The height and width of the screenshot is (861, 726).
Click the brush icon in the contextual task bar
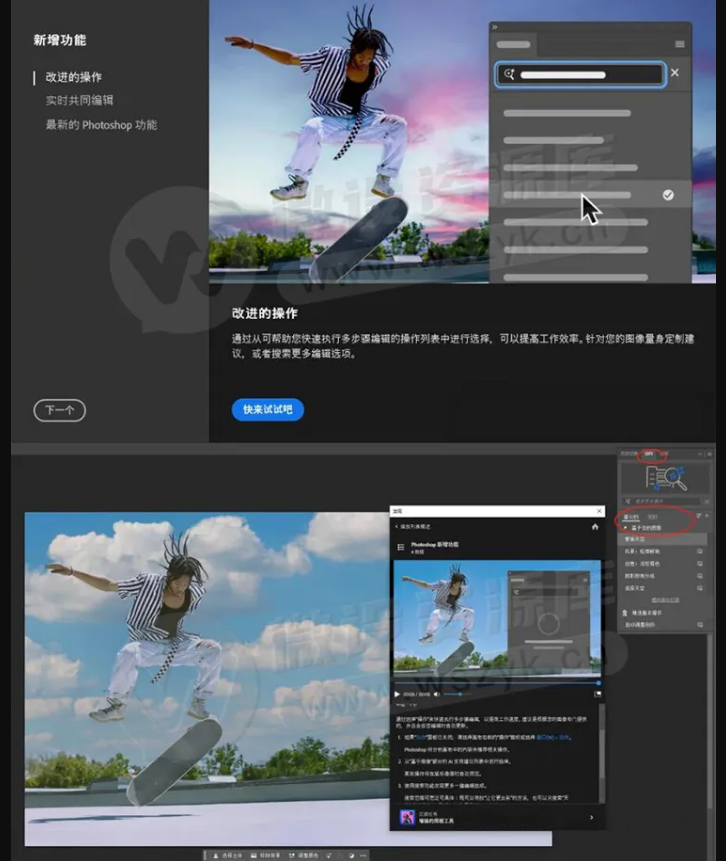328,856
